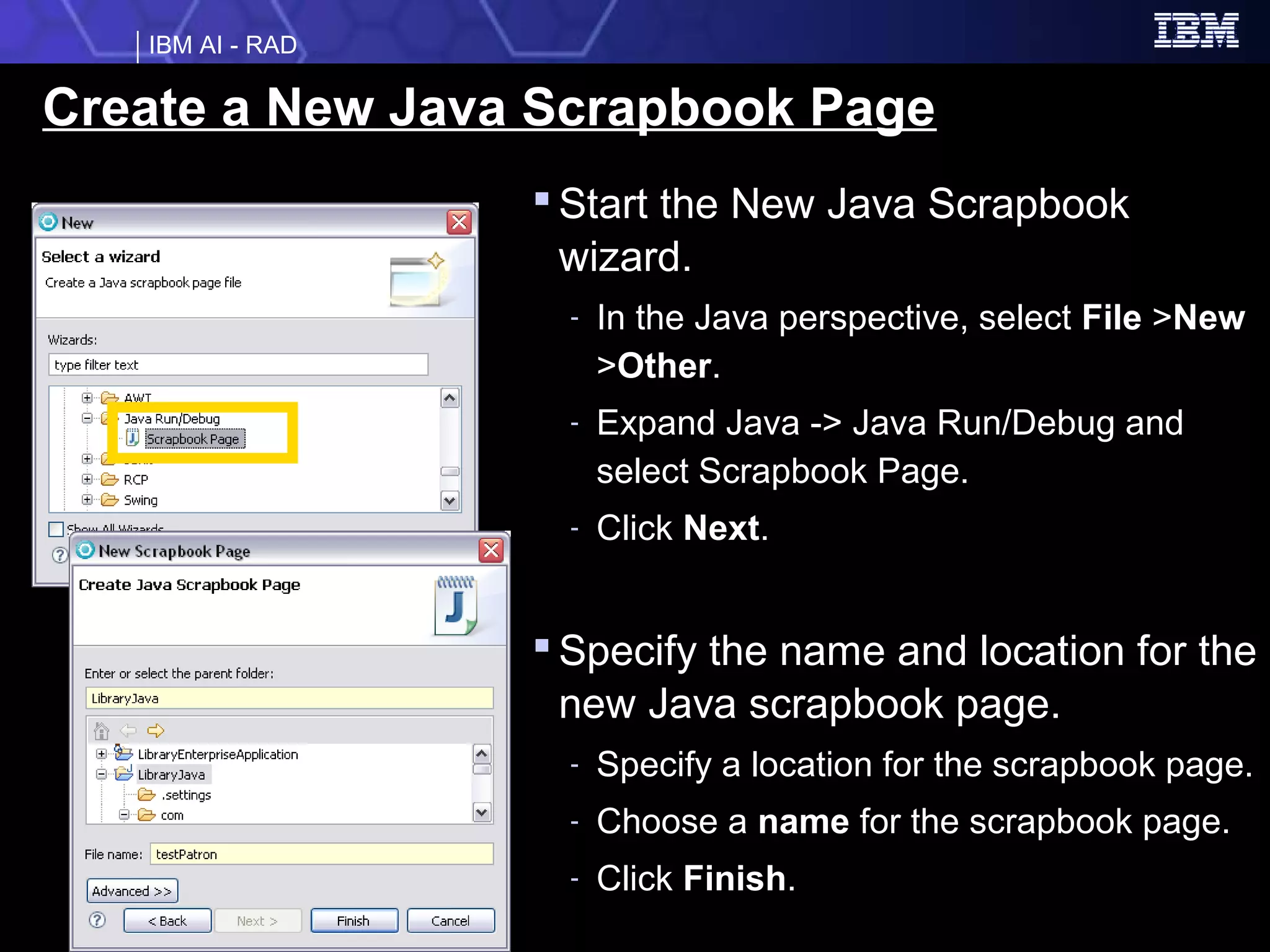Click the 'Create a New Java Scrapbook Page' heading

489,108
